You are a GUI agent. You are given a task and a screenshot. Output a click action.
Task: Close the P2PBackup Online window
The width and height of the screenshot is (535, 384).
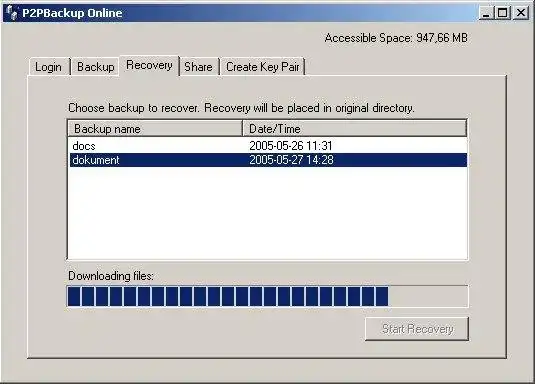point(521,13)
